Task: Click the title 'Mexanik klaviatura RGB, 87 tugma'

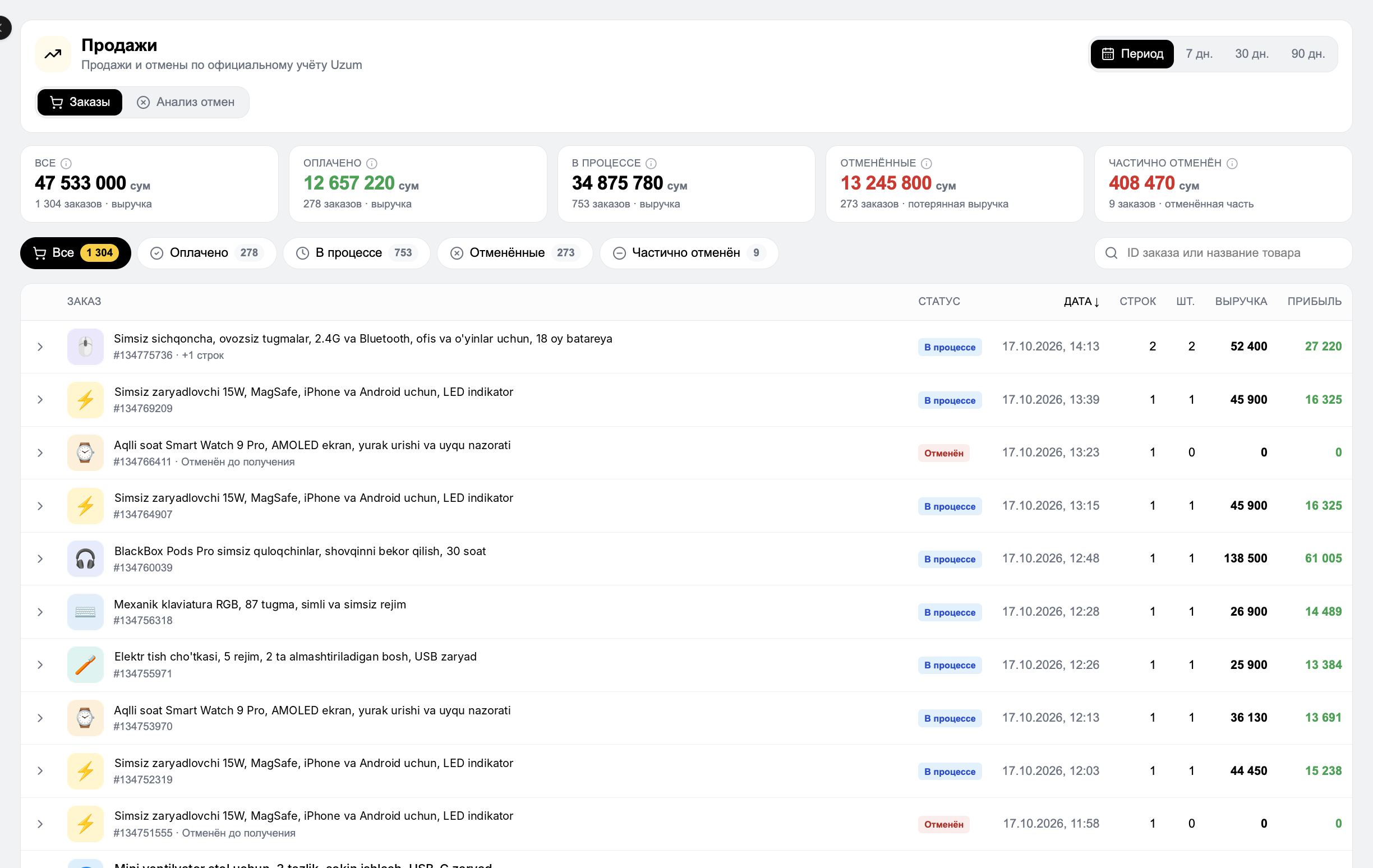Action: (x=260, y=604)
